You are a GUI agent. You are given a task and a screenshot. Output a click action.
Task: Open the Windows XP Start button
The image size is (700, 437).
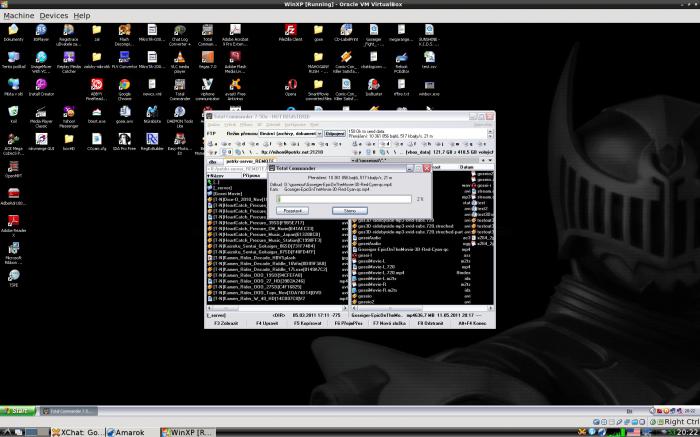18,411
